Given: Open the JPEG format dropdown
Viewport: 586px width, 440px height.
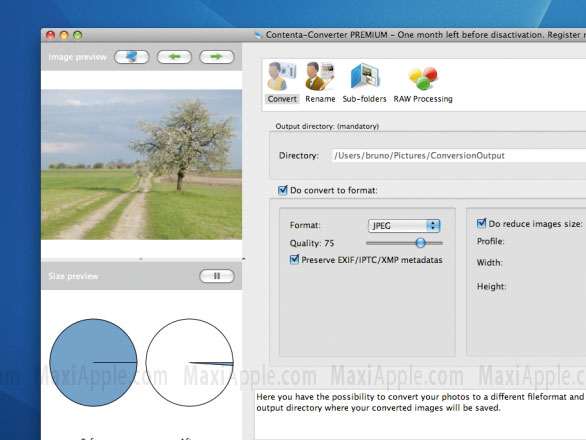Looking at the screenshot, I should click(404, 225).
